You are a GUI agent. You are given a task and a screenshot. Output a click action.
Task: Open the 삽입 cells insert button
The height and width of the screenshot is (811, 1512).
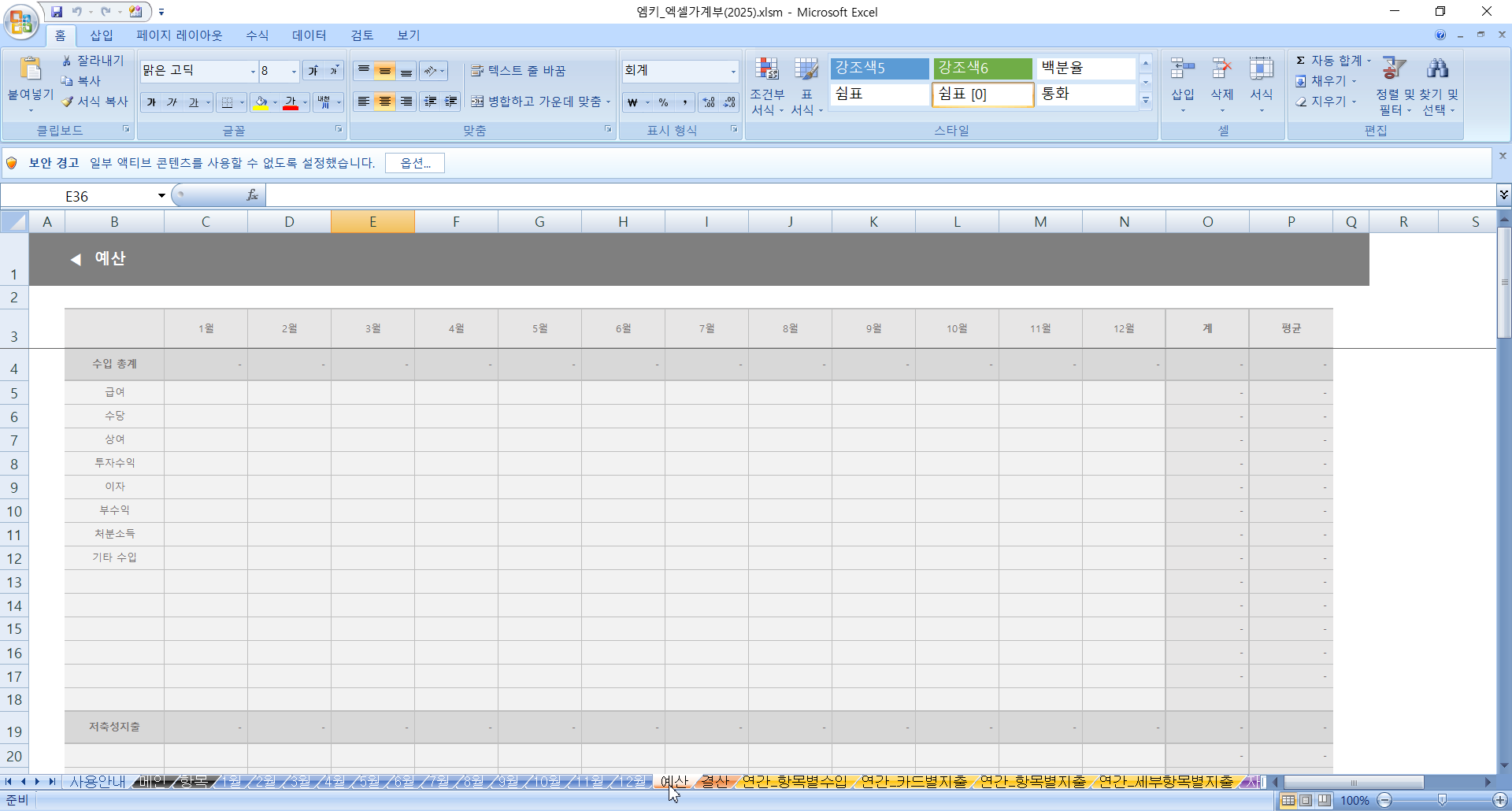click(1183, 86)
